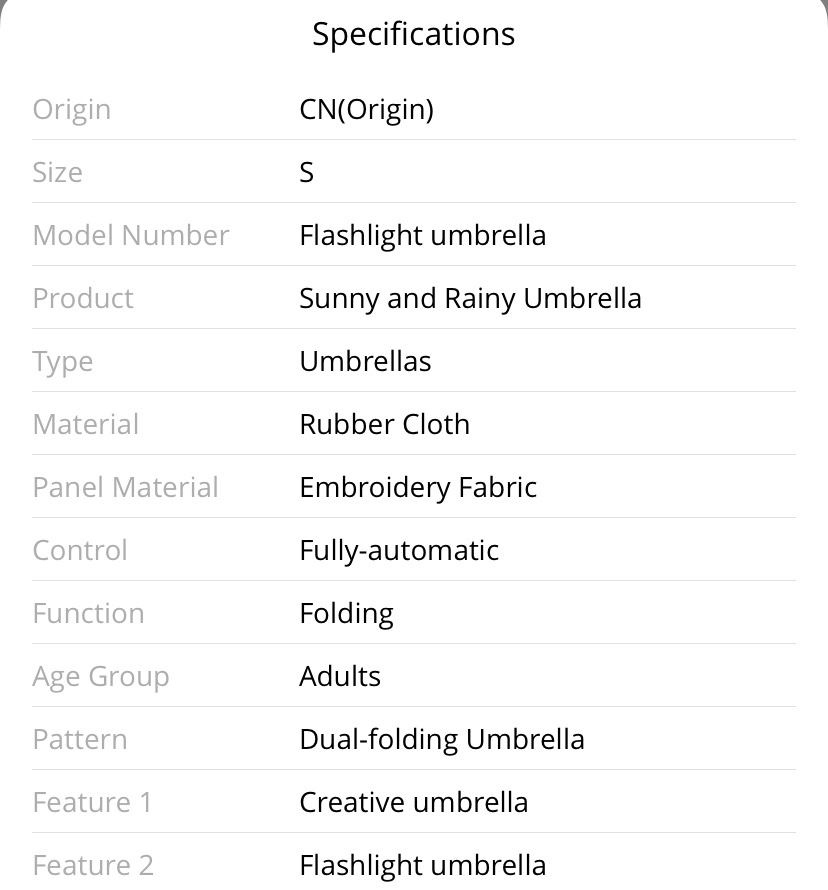Click the Embroidery Fabric value
Image resolution: width=828 pixels, height=890 pixels.
coord(418,488)
